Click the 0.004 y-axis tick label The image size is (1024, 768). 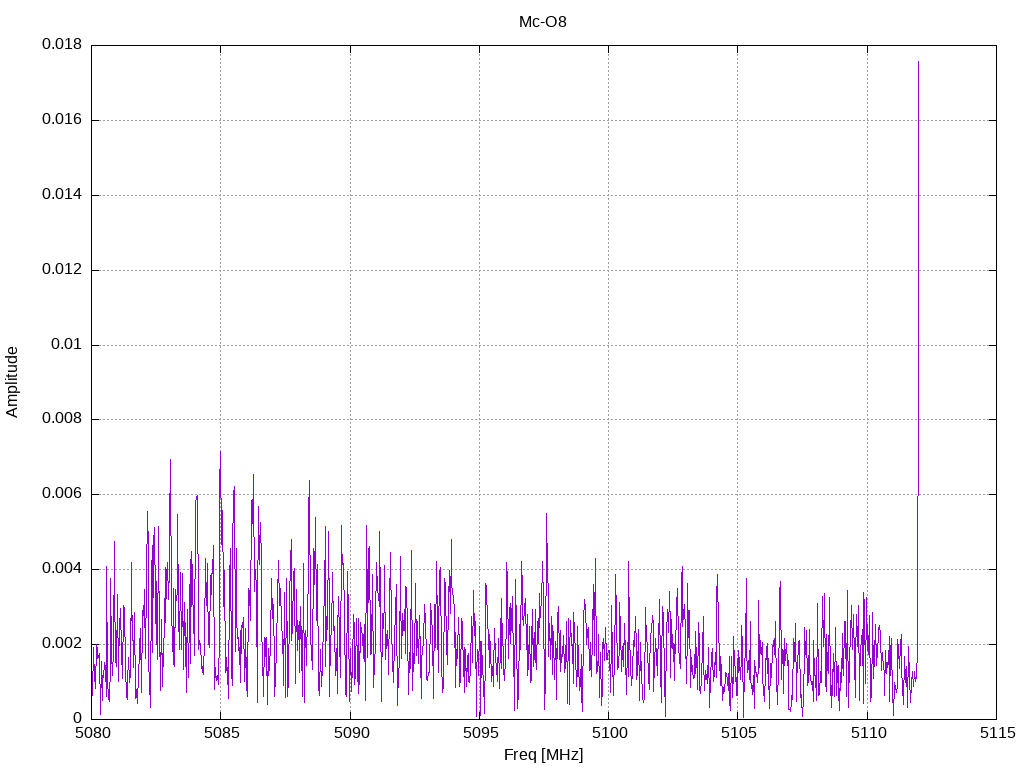tap(61, 569)
